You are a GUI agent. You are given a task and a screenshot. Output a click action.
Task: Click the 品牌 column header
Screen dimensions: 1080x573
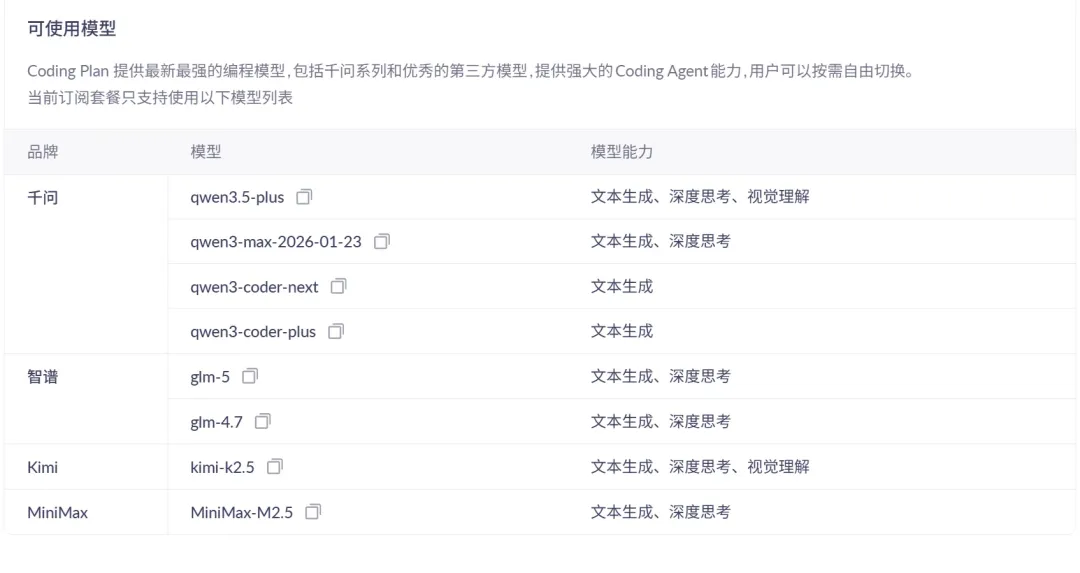point(42,152)
